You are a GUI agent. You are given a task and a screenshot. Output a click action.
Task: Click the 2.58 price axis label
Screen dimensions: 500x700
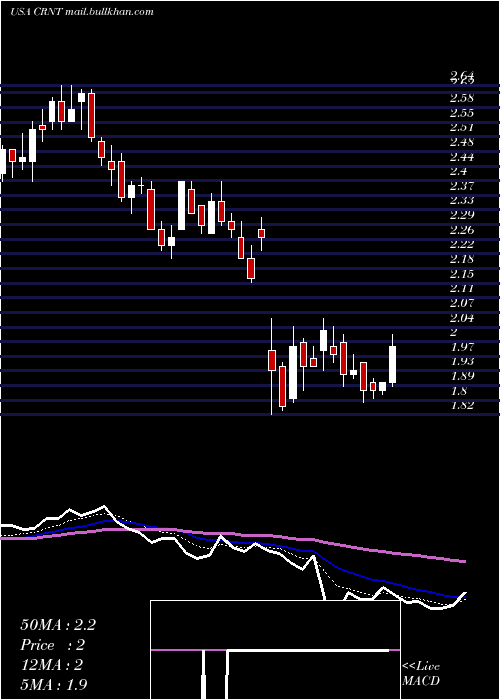pos(462,98)
